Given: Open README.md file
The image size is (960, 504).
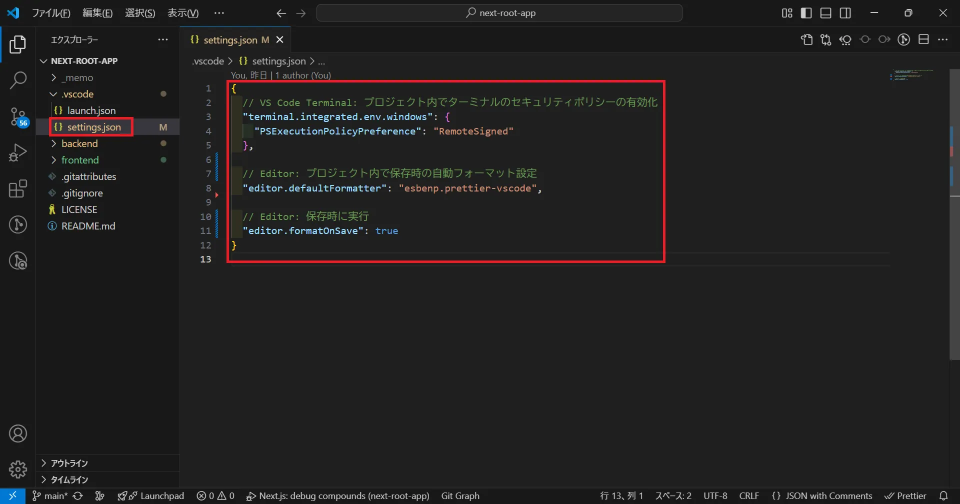Looking at the screenshot, I should 88,226.
